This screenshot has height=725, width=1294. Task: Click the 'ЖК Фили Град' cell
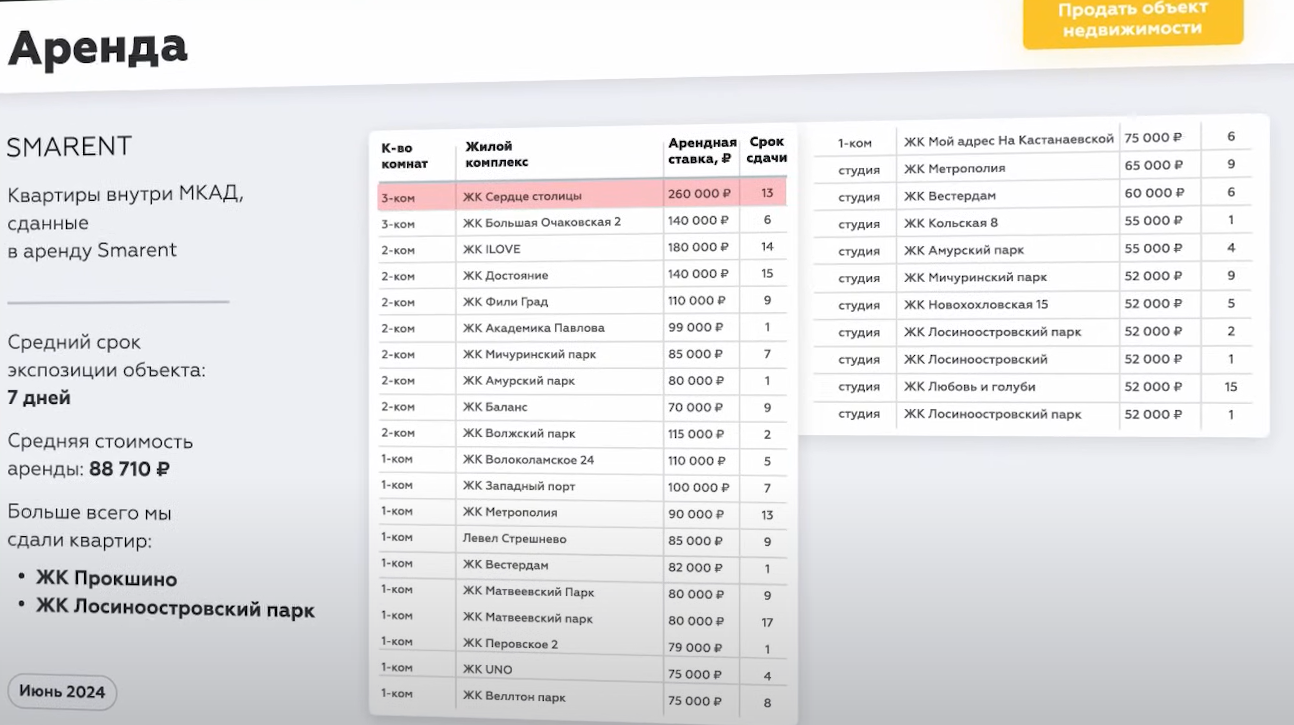click(x=506, y=302)
